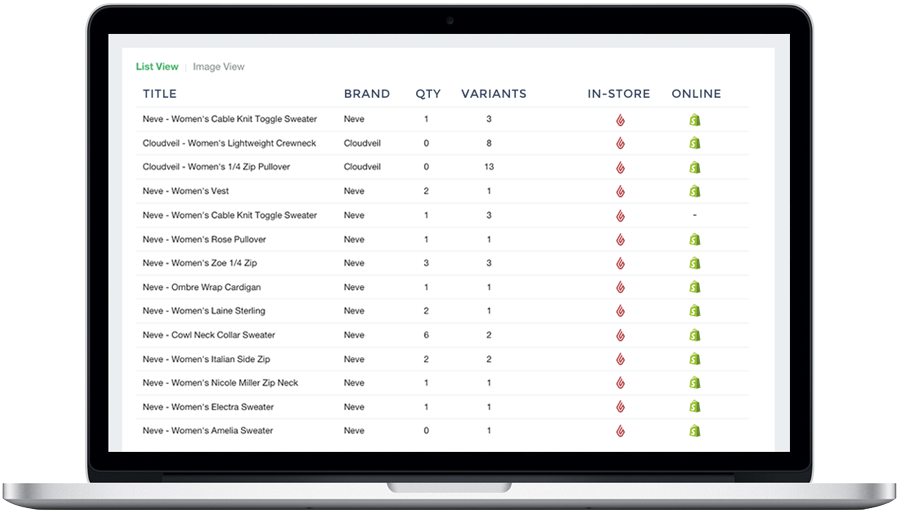
Task: Sort by the BRAND column header
Action: pyautogui.click(x=367, y=94)
